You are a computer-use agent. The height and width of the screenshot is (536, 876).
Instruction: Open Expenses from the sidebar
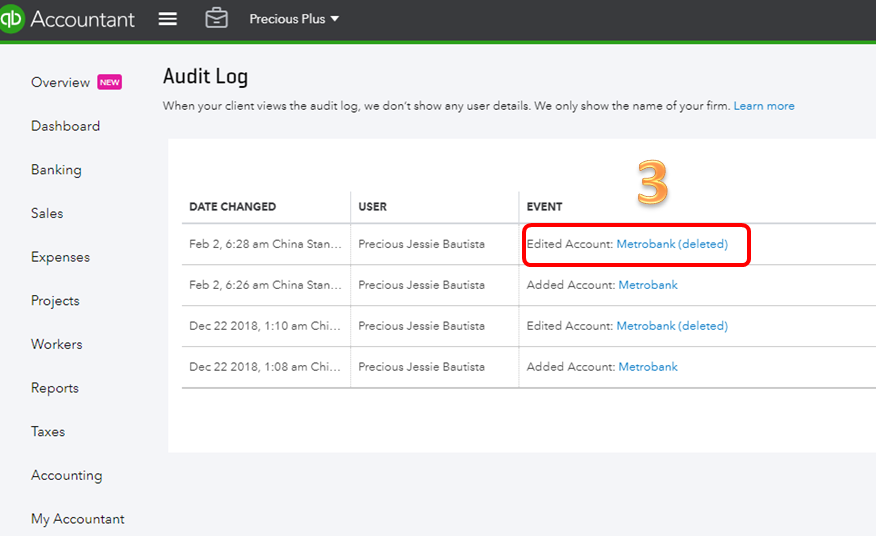pos(60,257)
